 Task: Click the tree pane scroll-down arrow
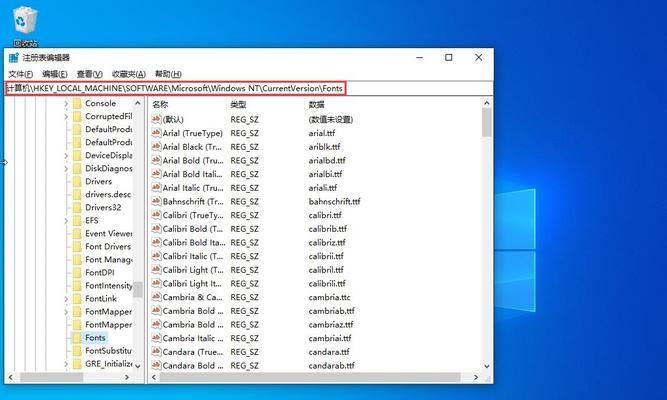(x=137, y=365)
